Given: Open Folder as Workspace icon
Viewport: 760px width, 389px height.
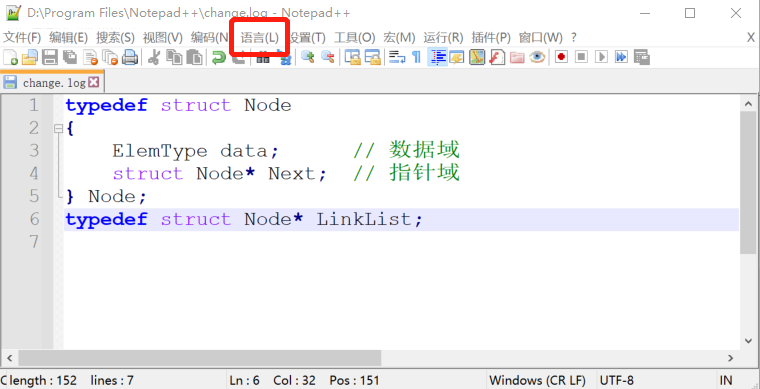Looking at the screenshot, I should (x=517, y=57).
